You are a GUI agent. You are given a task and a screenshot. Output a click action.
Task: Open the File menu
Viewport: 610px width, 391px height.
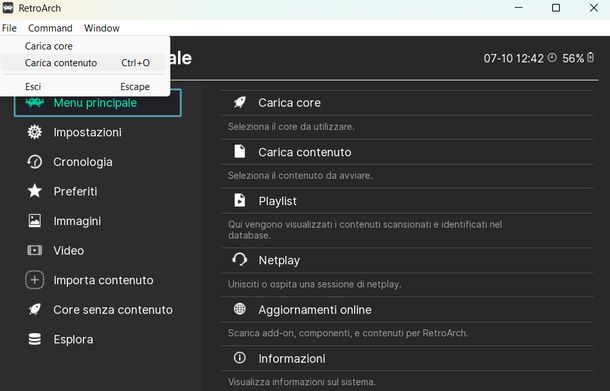click(9, 28)
